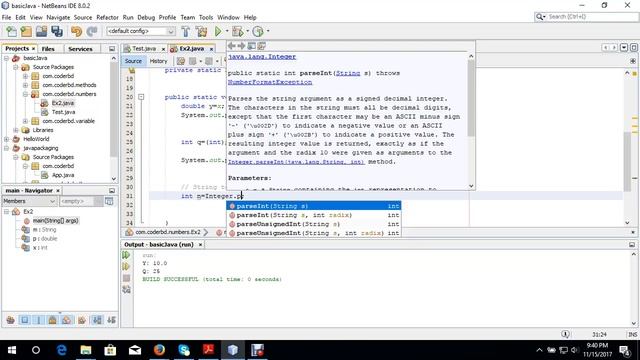Click the Navigator filters panel icon
The image size is (640, 360).
(109, 201)
